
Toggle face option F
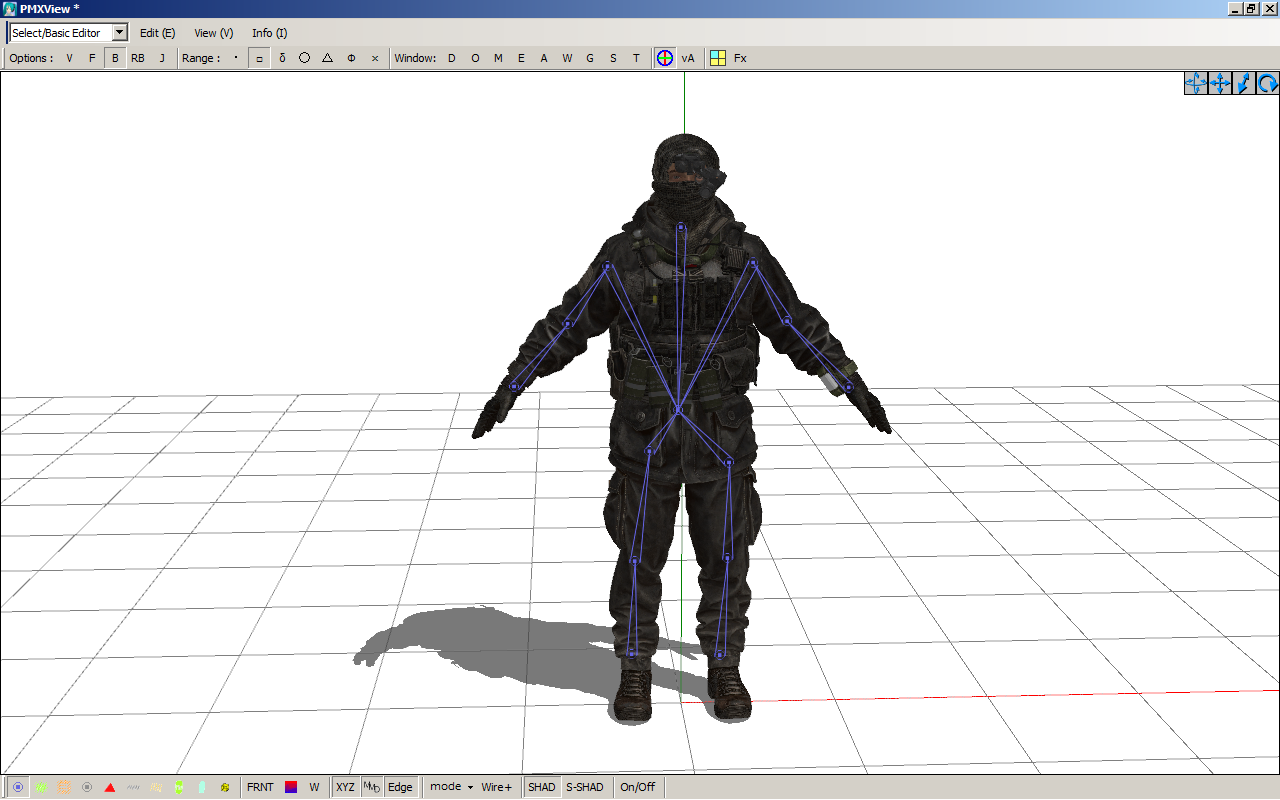coord(92,58)
